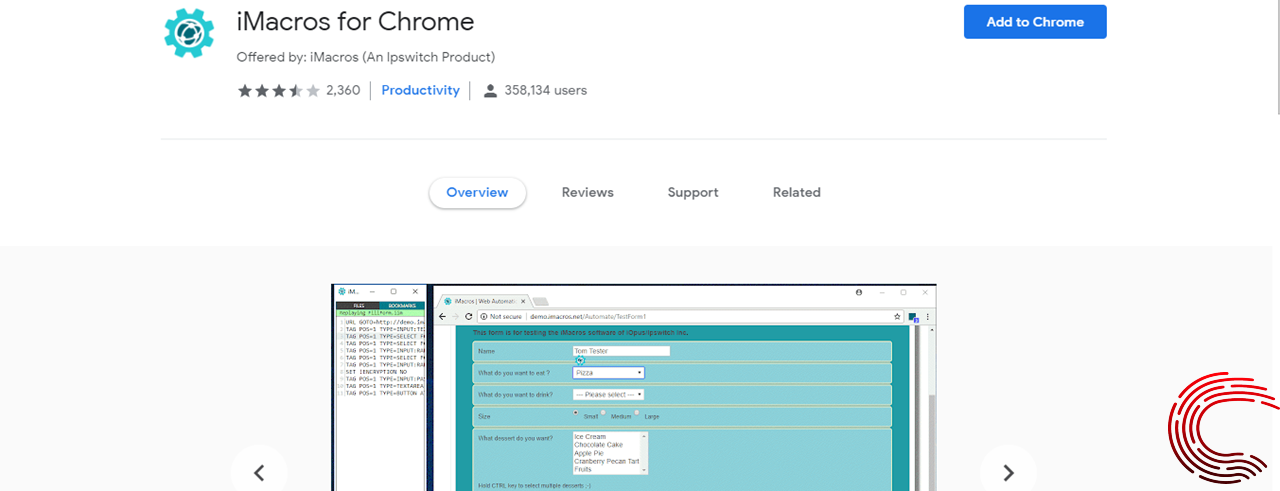
Task: Click the Offered by iMacros text
Action: point(366,57)
